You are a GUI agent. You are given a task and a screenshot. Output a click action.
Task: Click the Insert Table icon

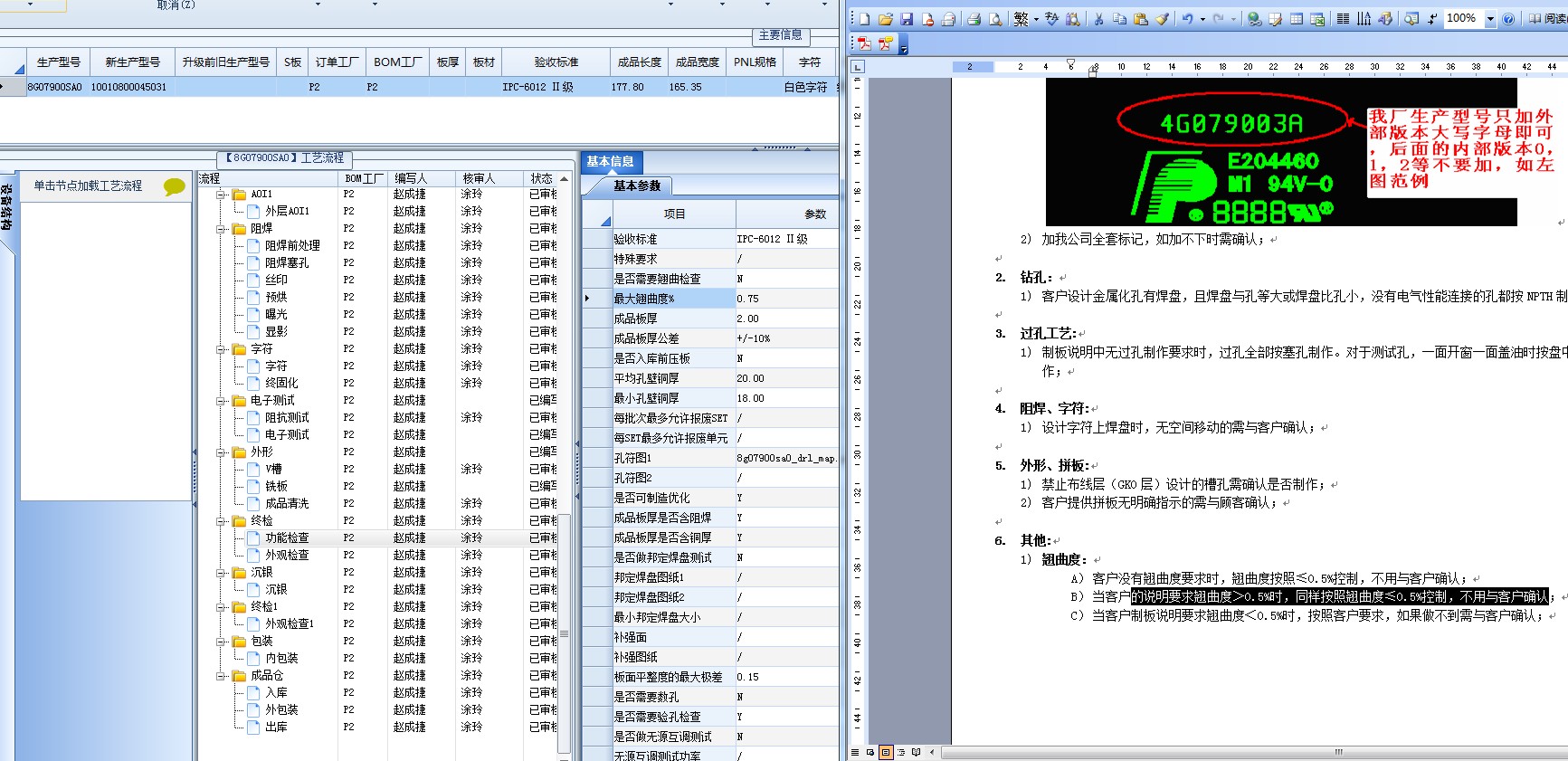(1297, 18)
